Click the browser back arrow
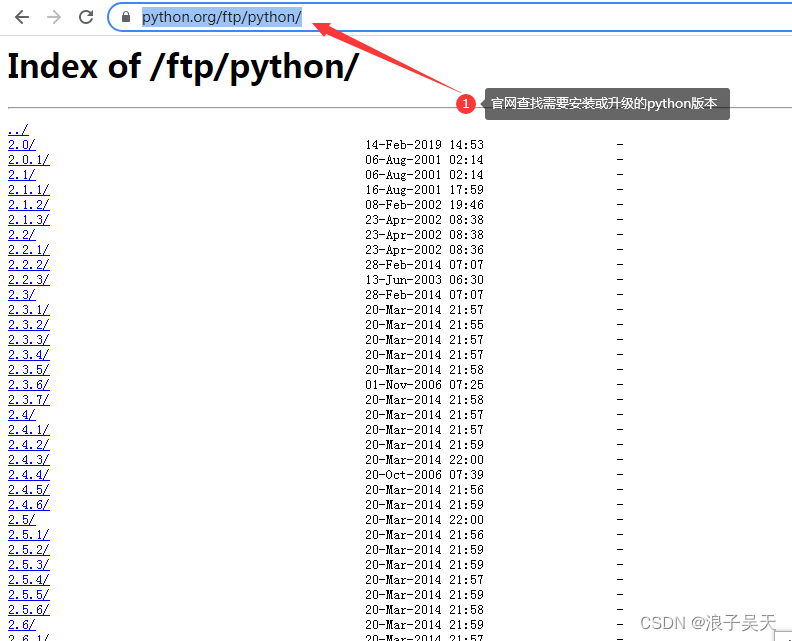792x641 pixels. click(x=22, y=17)
